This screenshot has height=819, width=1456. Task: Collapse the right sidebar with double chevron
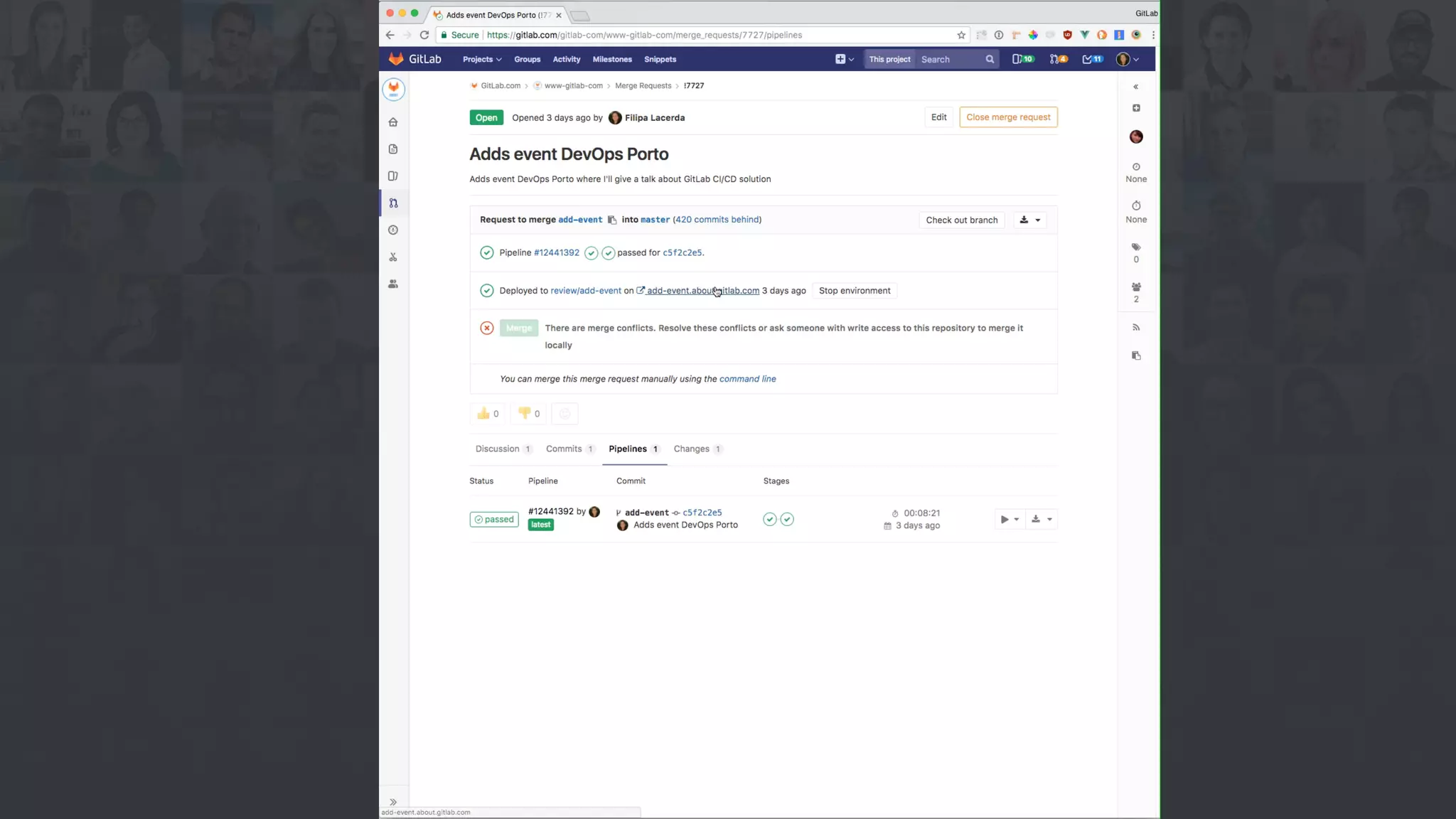pos(1135,87)
